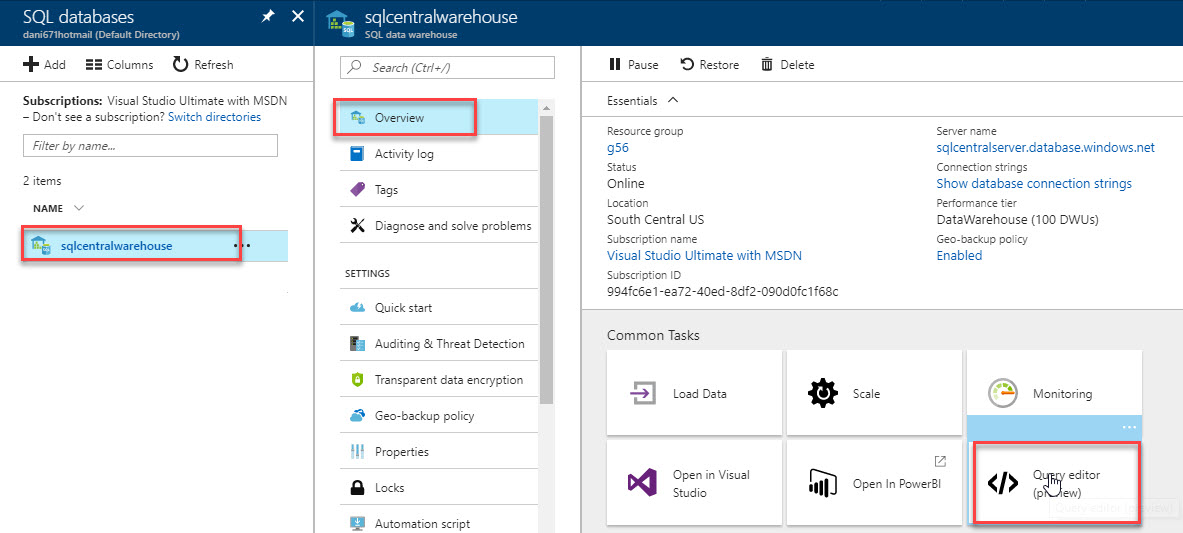Open the Activity log menu item
This screenshot has width=1183, height=533.
tap(404, 154)
